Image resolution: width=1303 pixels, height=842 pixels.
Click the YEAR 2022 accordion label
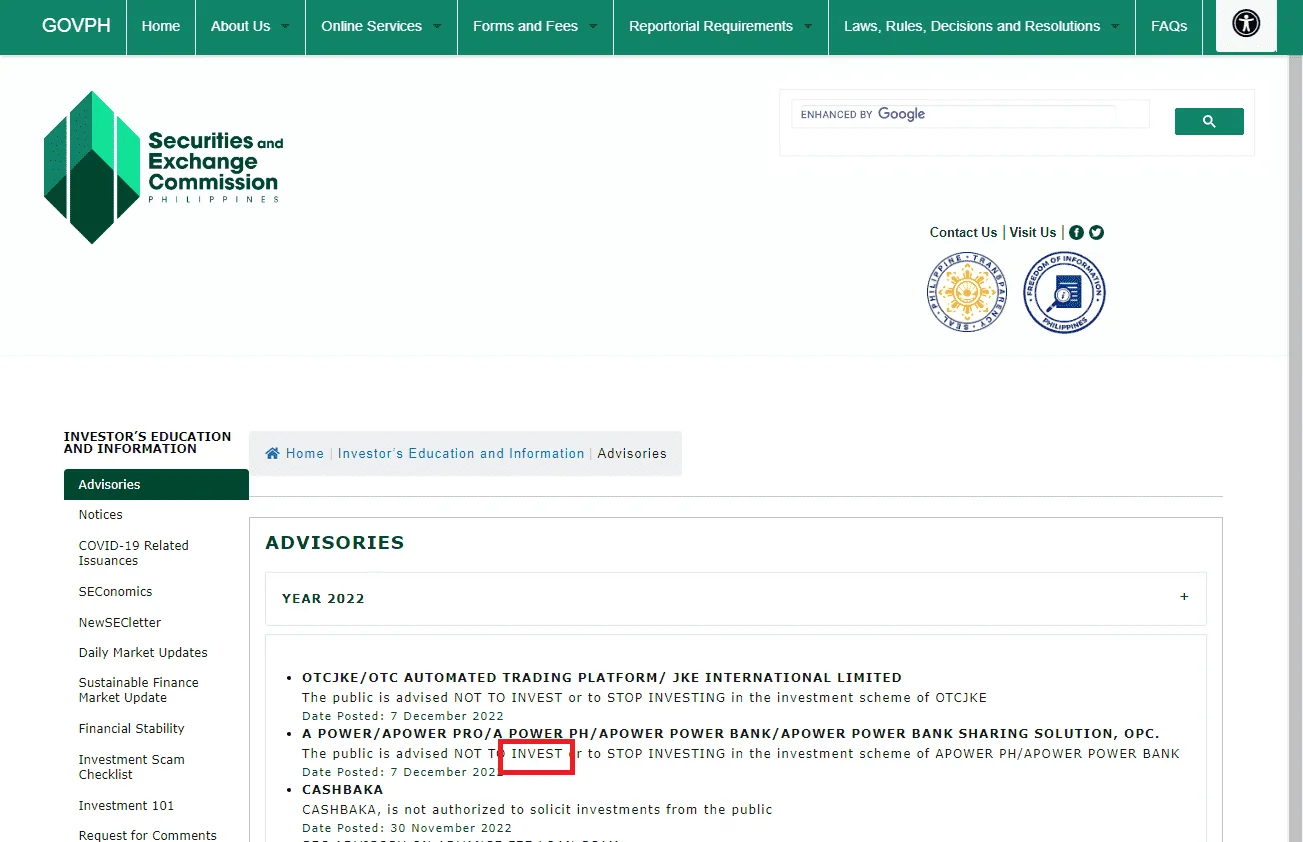(x=323, y=598)
